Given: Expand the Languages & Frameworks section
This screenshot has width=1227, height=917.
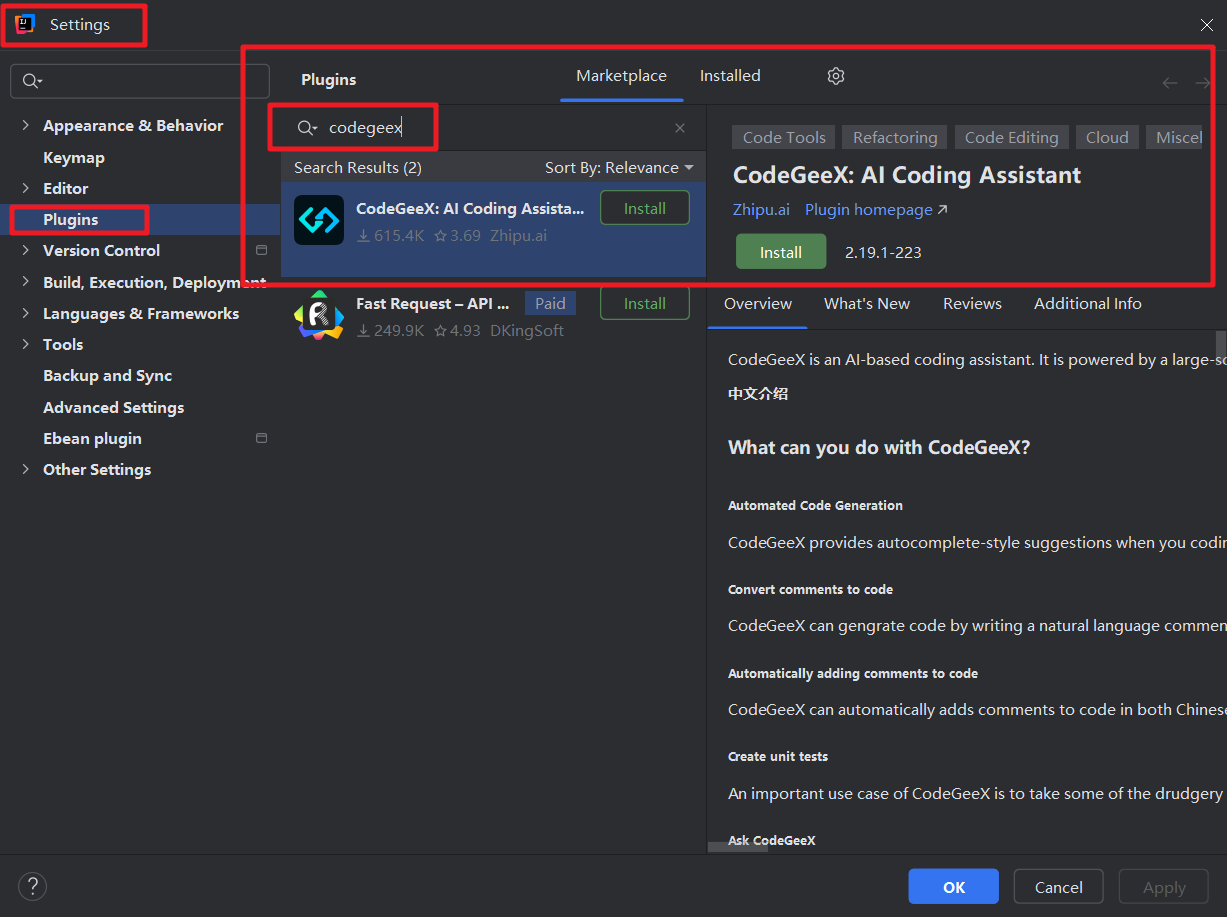Looking at the screenshot, I should [26, 313].
